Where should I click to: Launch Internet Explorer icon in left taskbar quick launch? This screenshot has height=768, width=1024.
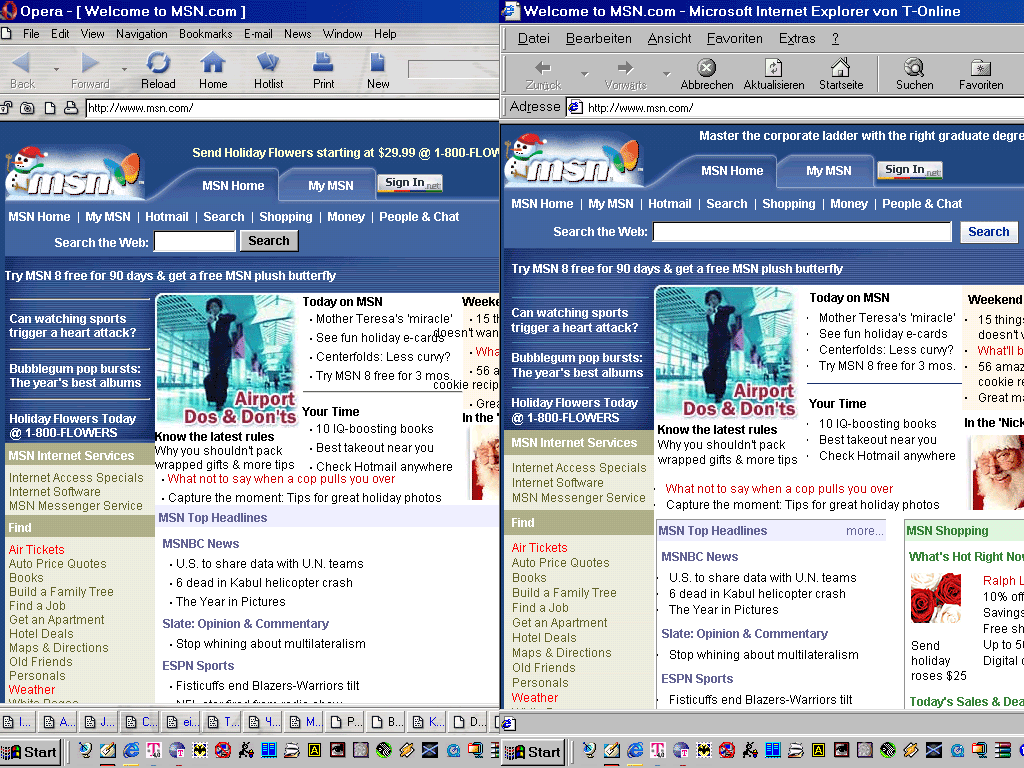tap(131, 750)
